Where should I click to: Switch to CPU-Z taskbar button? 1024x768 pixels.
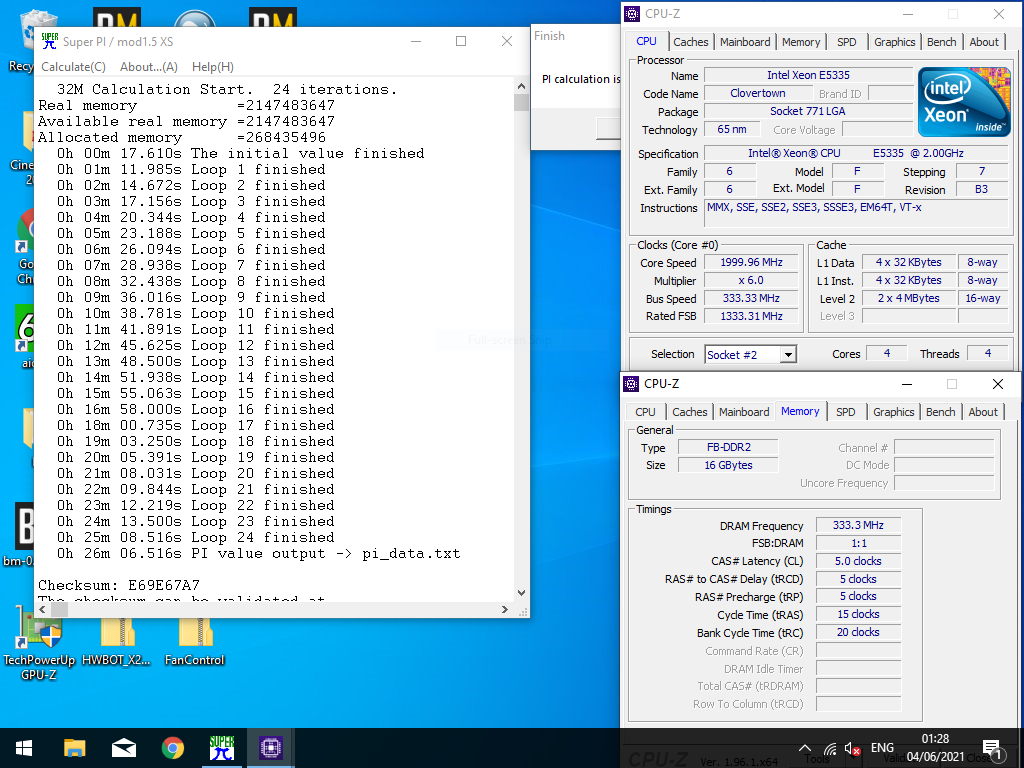(x=271, y=748)
